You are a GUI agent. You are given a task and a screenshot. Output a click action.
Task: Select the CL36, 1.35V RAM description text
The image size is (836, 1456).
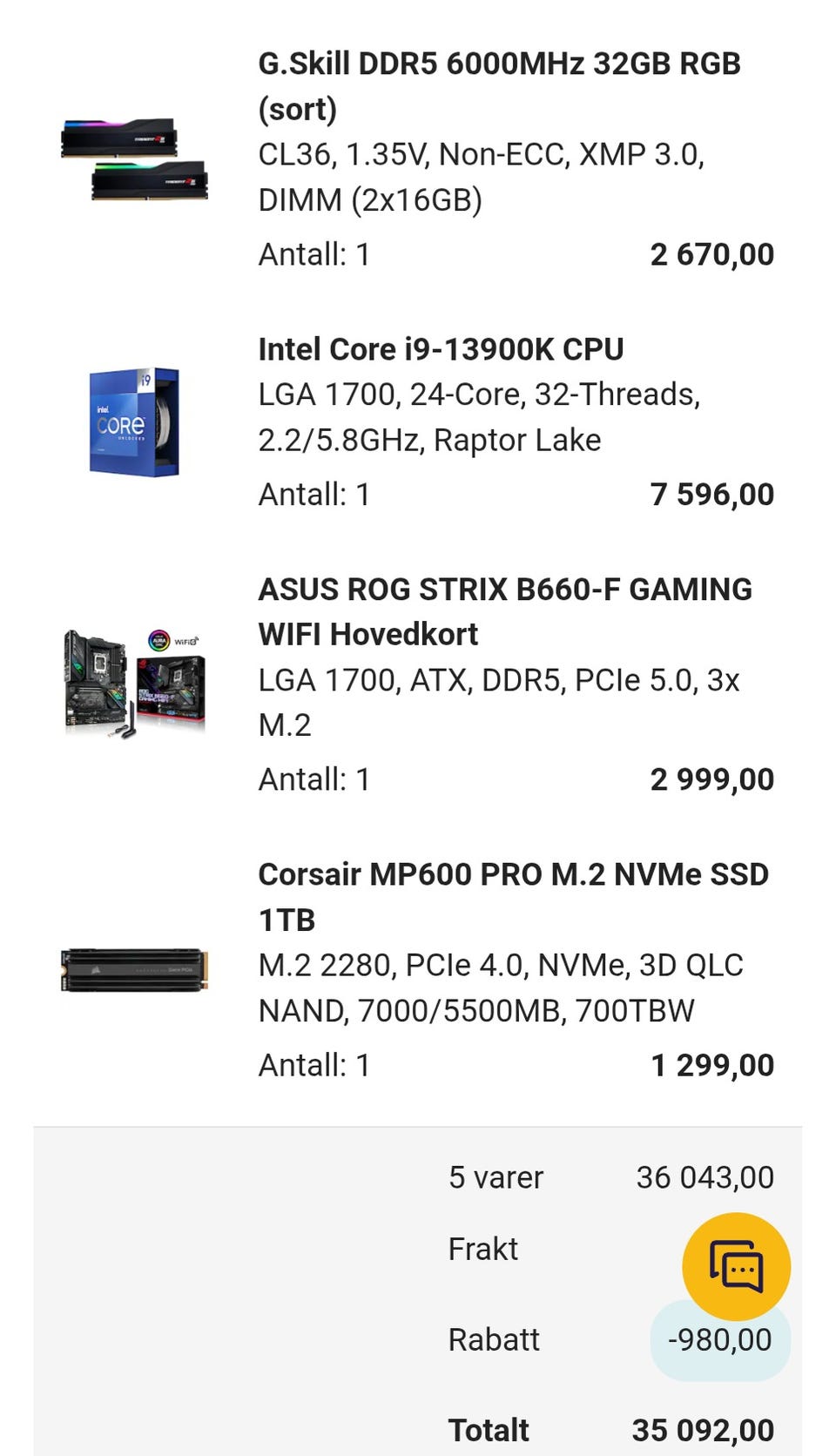[x=481, y=177]
